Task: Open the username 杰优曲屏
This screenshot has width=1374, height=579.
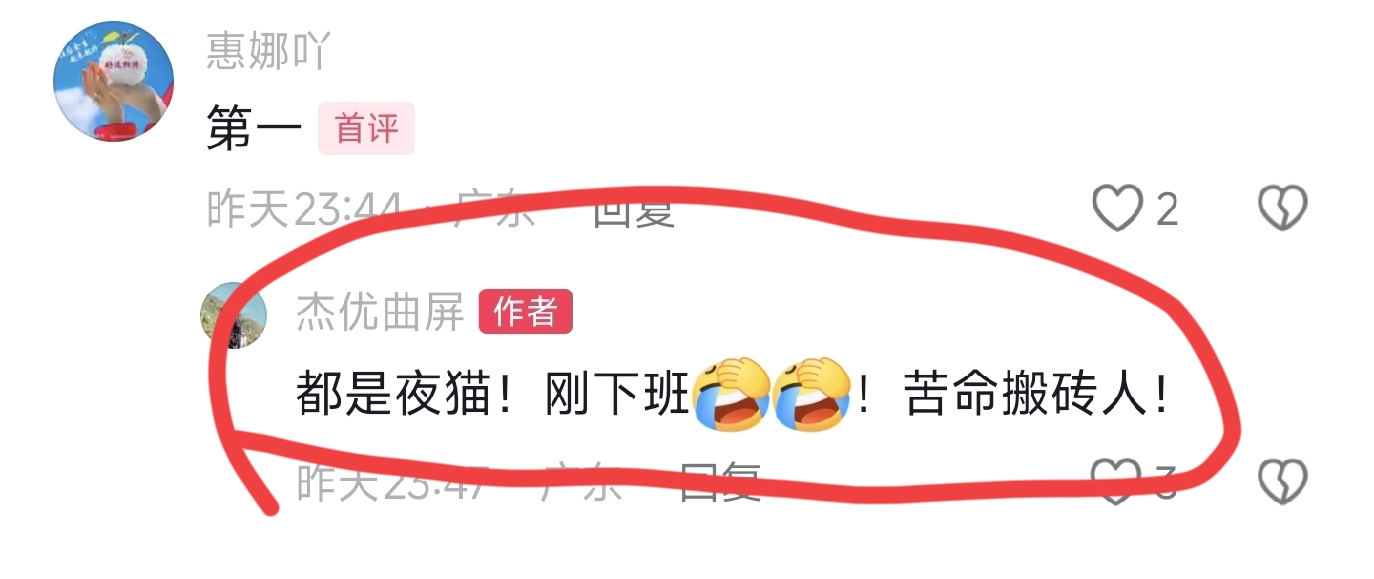Action: [x=380, y=313]
